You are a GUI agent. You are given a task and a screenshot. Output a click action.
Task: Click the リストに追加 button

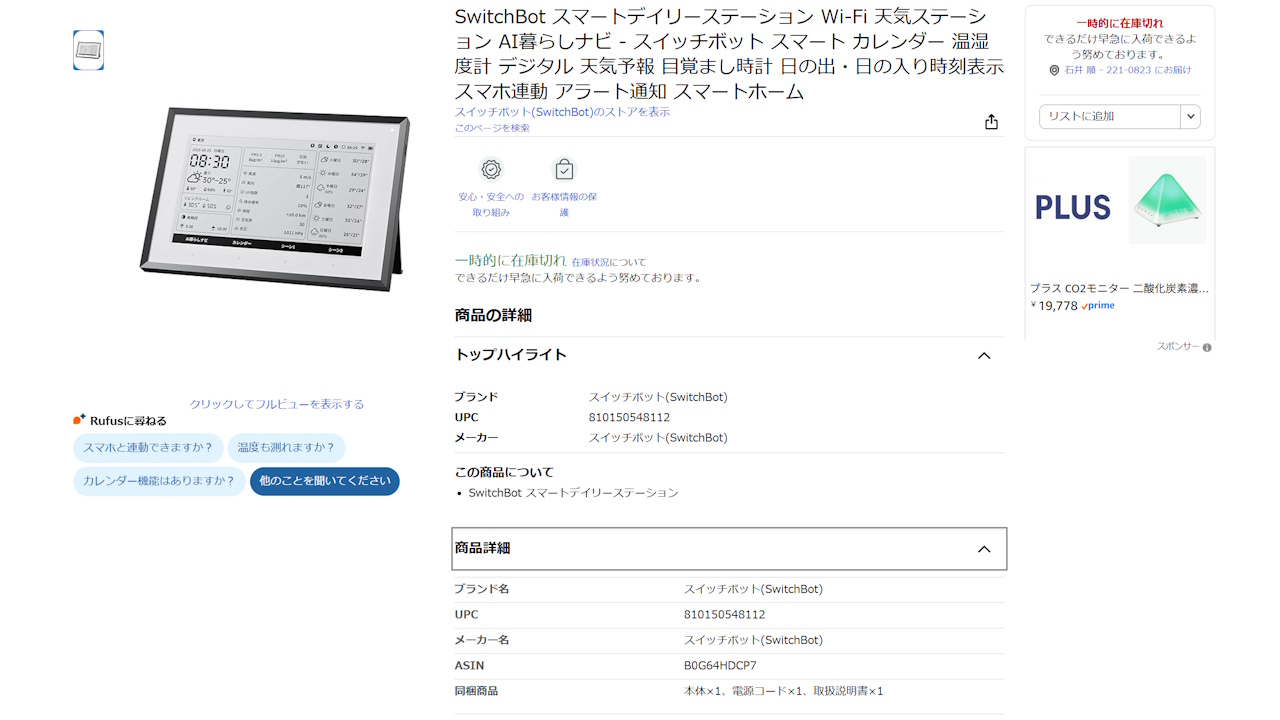coord(1111,116)
